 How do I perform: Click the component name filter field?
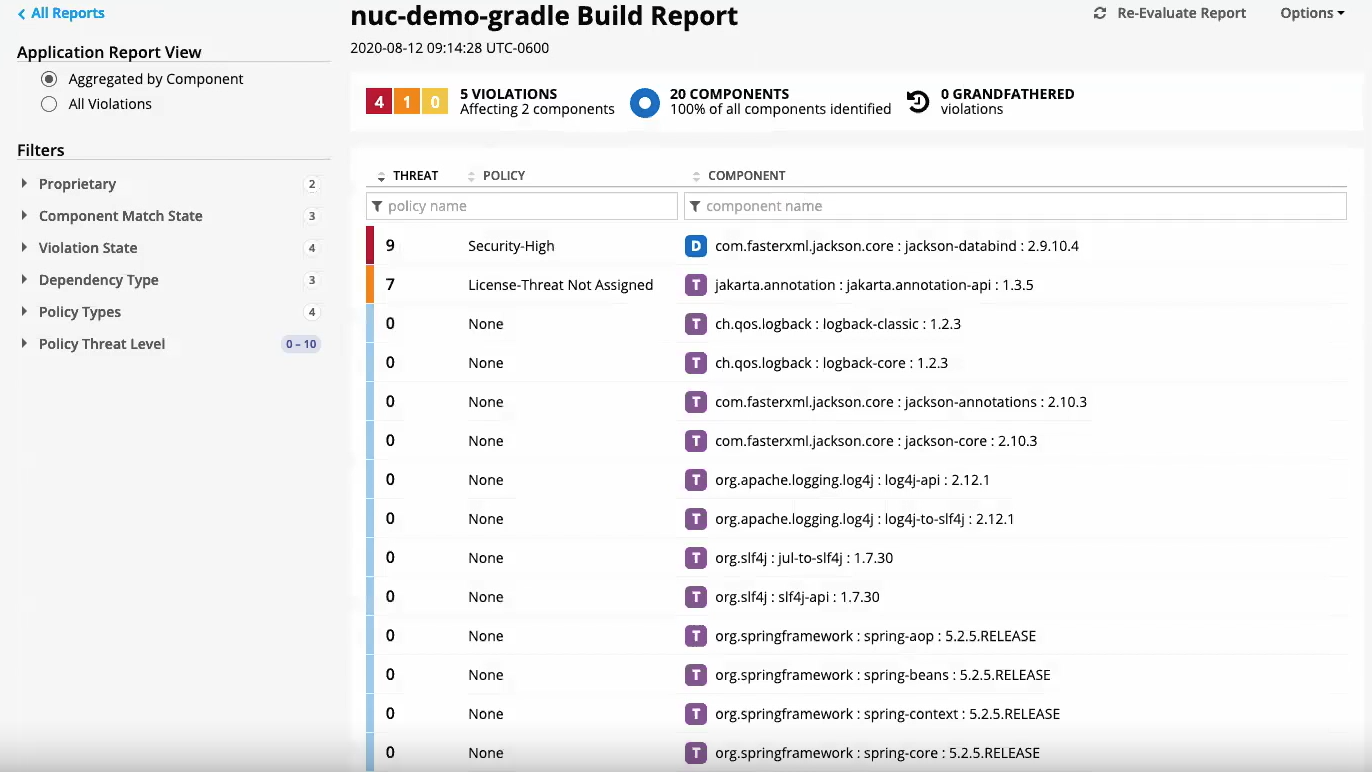(x=1015, y=206)
